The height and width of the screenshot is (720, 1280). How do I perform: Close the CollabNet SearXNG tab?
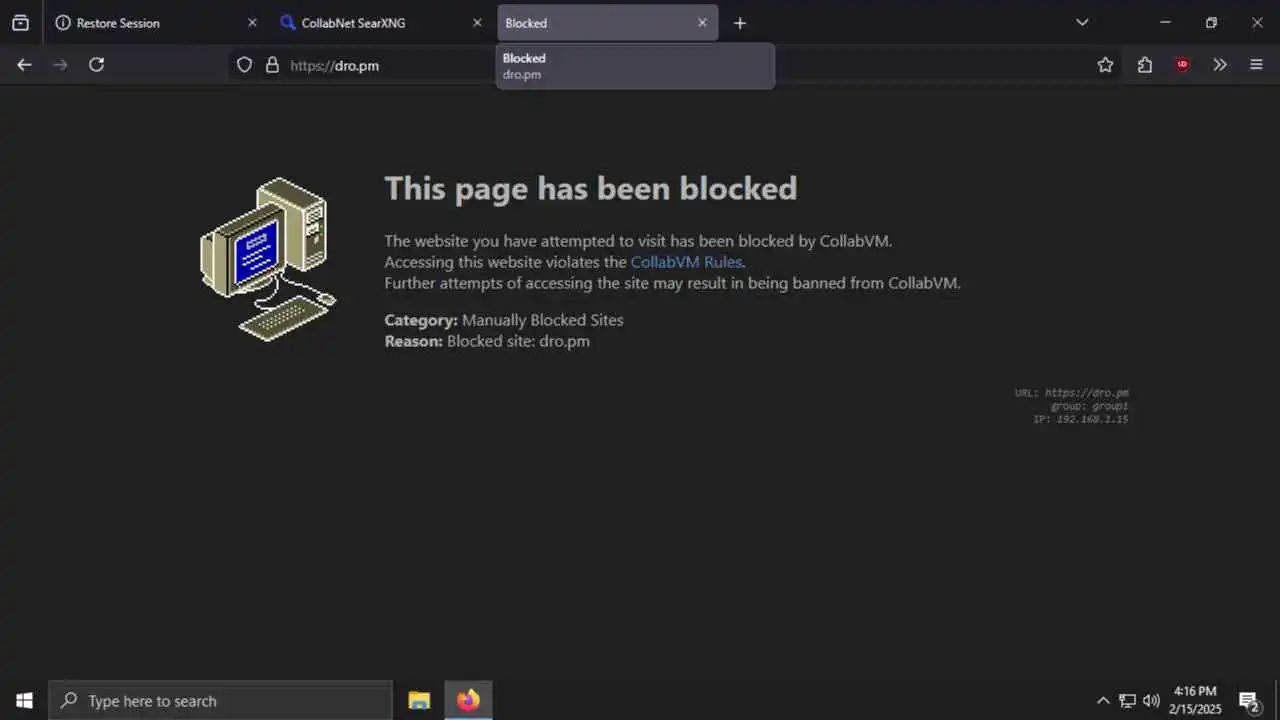pos(477,23)
